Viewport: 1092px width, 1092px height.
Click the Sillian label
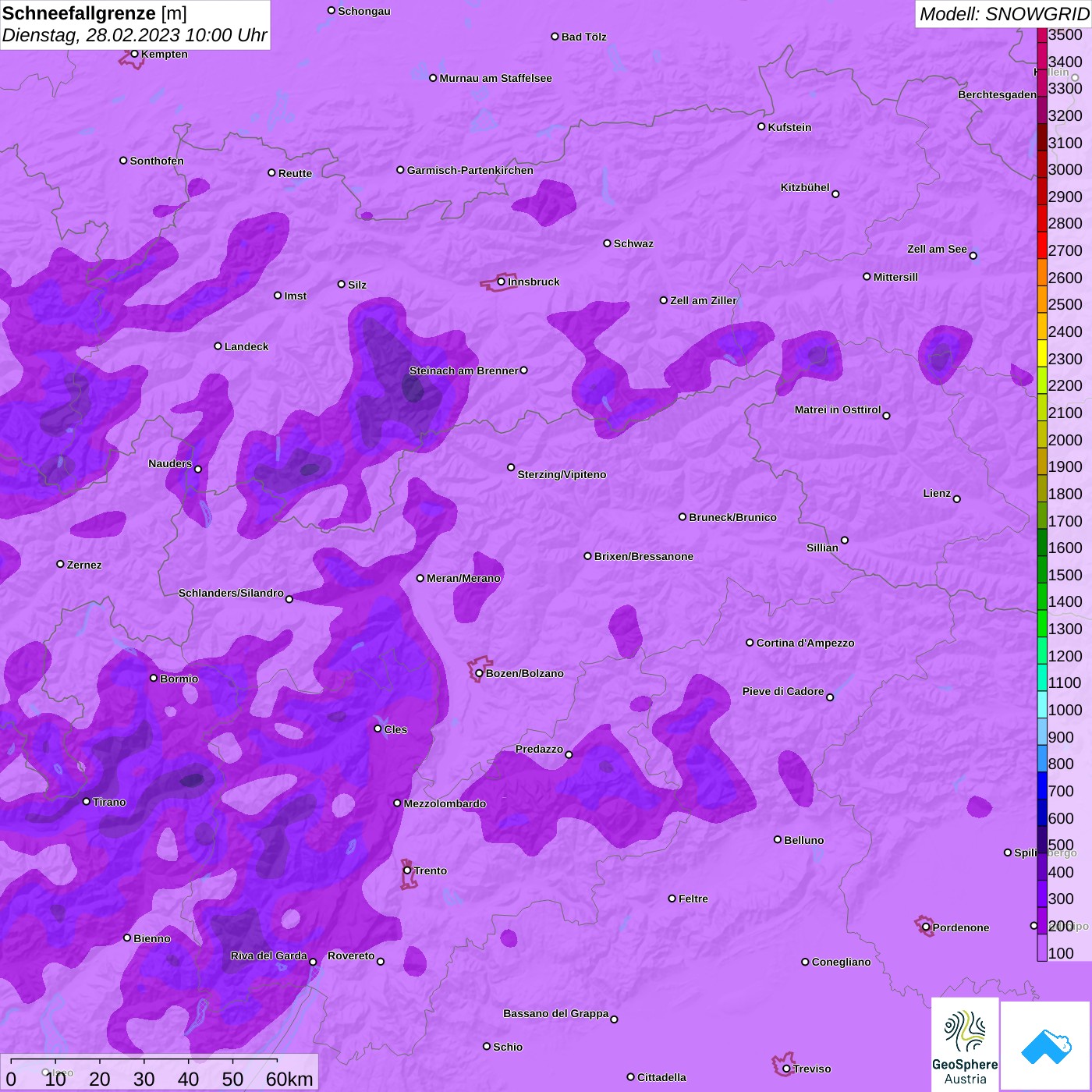pyautogui.click(x=822, y=548)
